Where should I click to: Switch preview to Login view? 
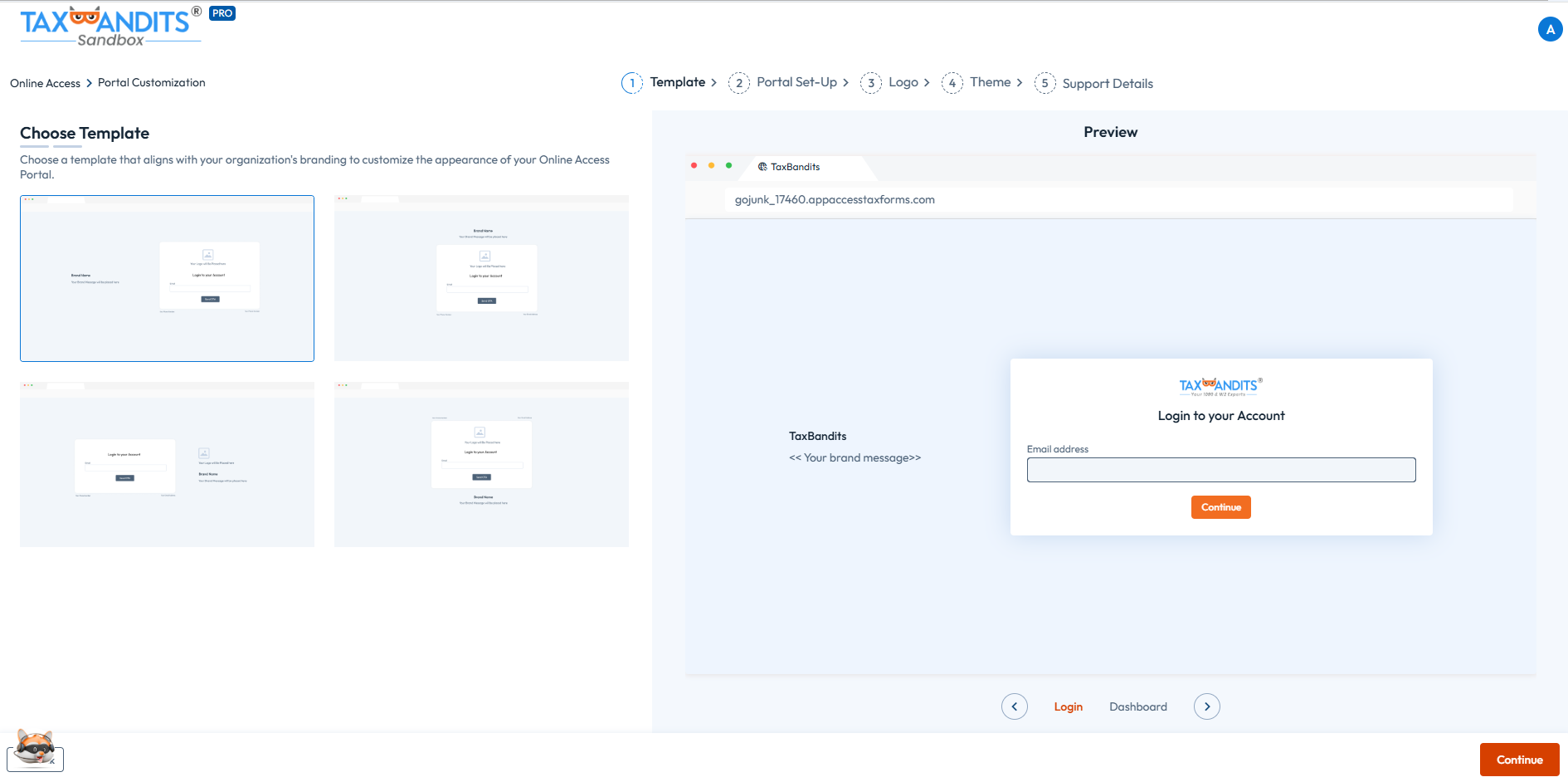click(x=1068, y=706)
